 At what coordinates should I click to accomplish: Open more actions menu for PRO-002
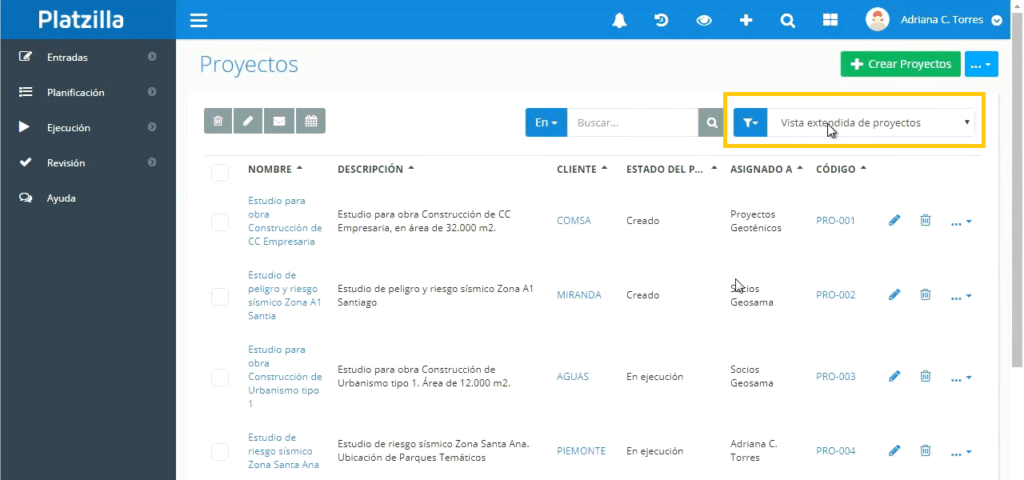tap(961, 296)
